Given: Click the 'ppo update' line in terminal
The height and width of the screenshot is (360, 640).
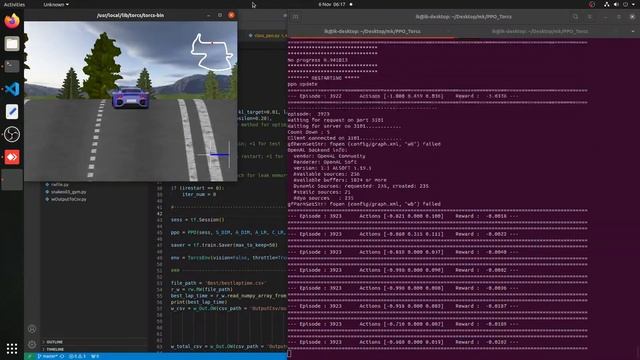Looking at the screenshot, I should pyautogui.click(x=302, y=84).
